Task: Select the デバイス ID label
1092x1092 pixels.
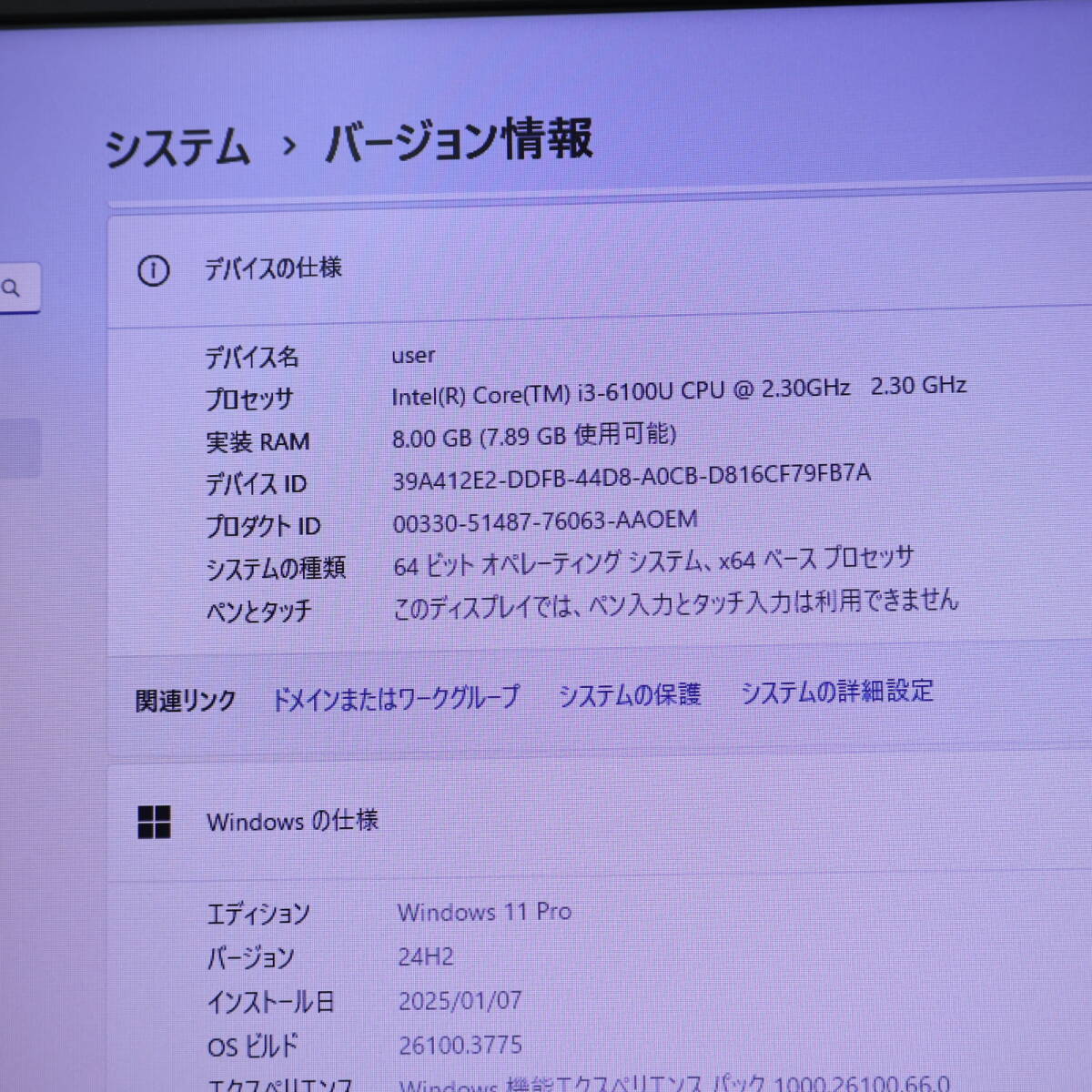Action: (x=256, y=484)
